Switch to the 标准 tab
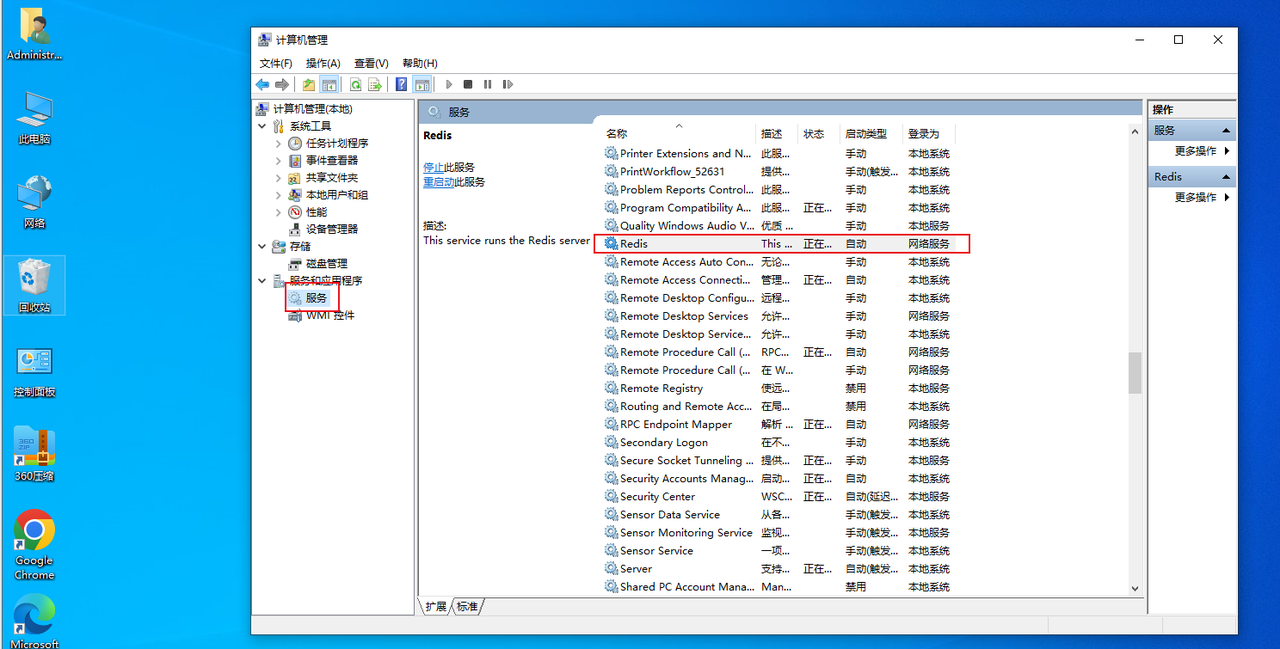Image resolution: width=1280 pixels, height=649 pixels. click(467, 607)
